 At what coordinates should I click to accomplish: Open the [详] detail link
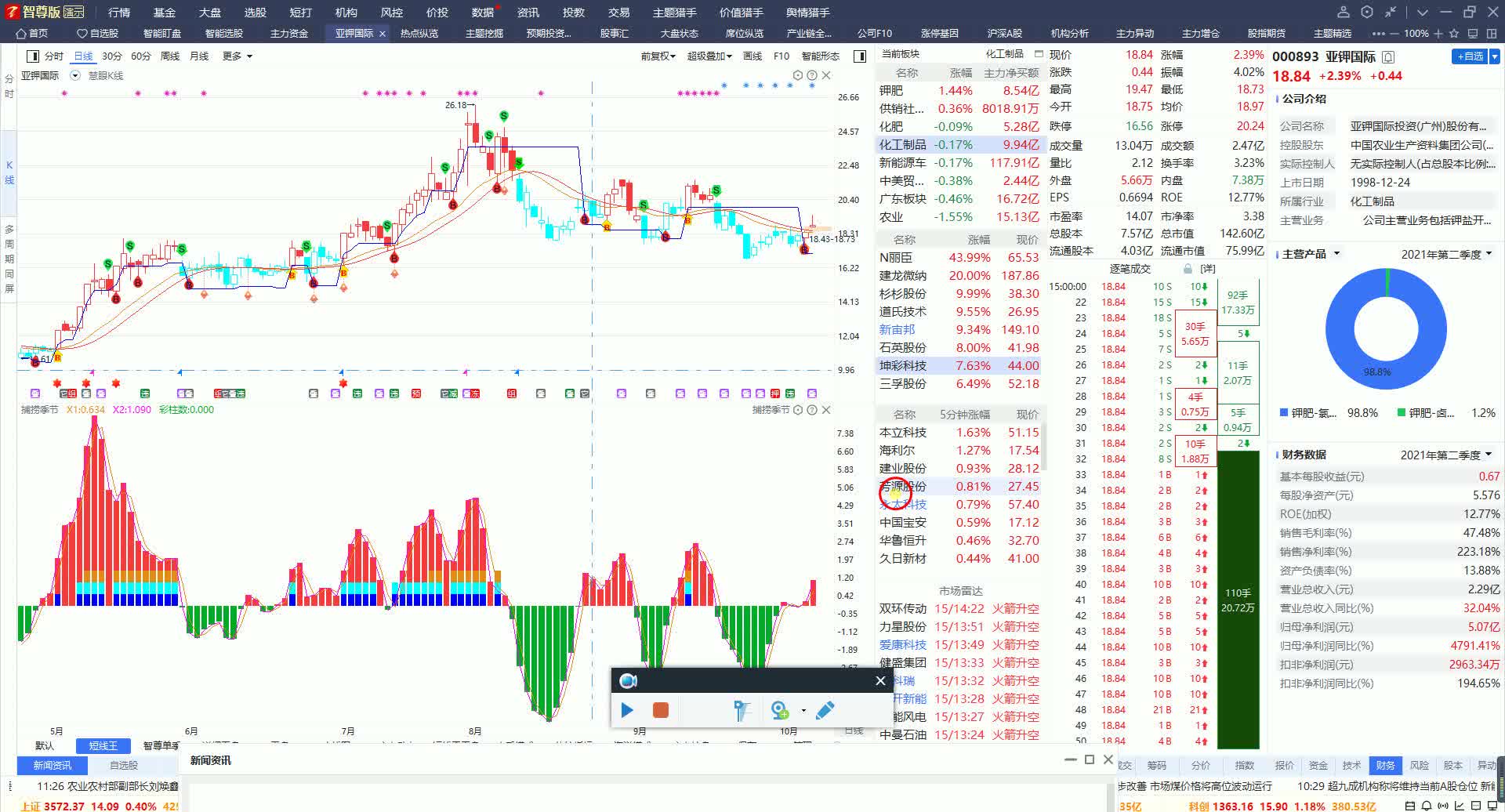[1208, 269]
